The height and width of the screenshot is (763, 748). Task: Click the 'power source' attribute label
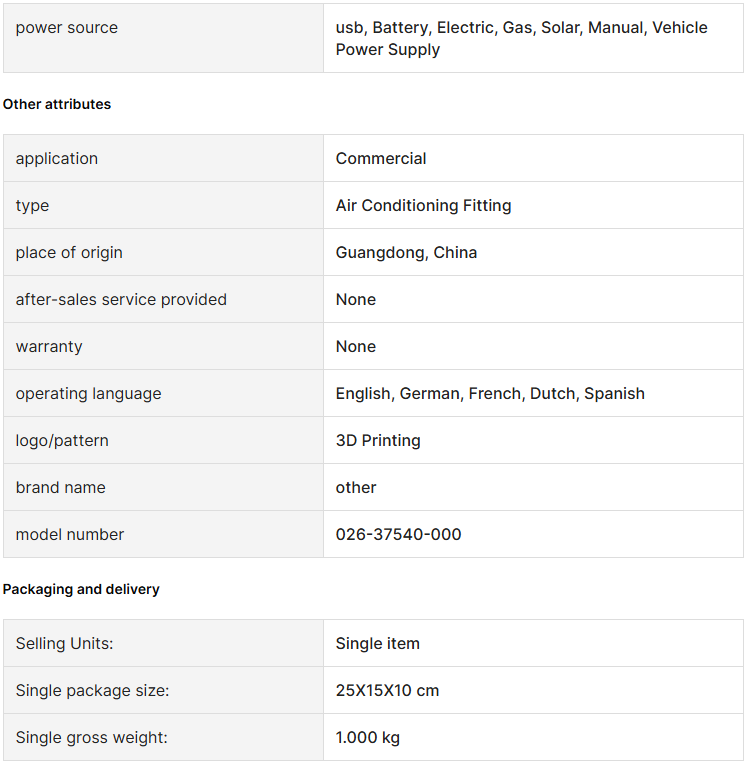tap(67, 28)
